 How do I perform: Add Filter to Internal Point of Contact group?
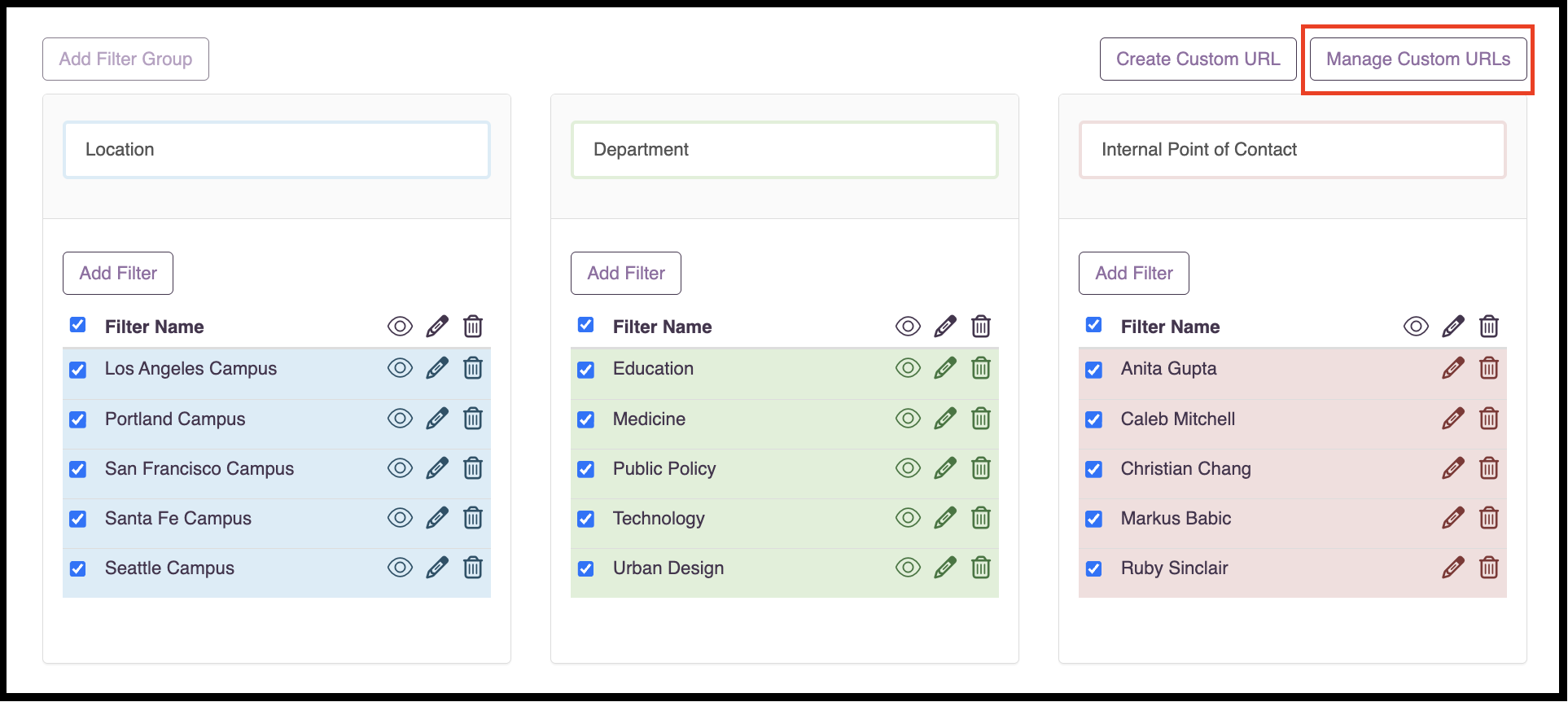(1134, 273)
